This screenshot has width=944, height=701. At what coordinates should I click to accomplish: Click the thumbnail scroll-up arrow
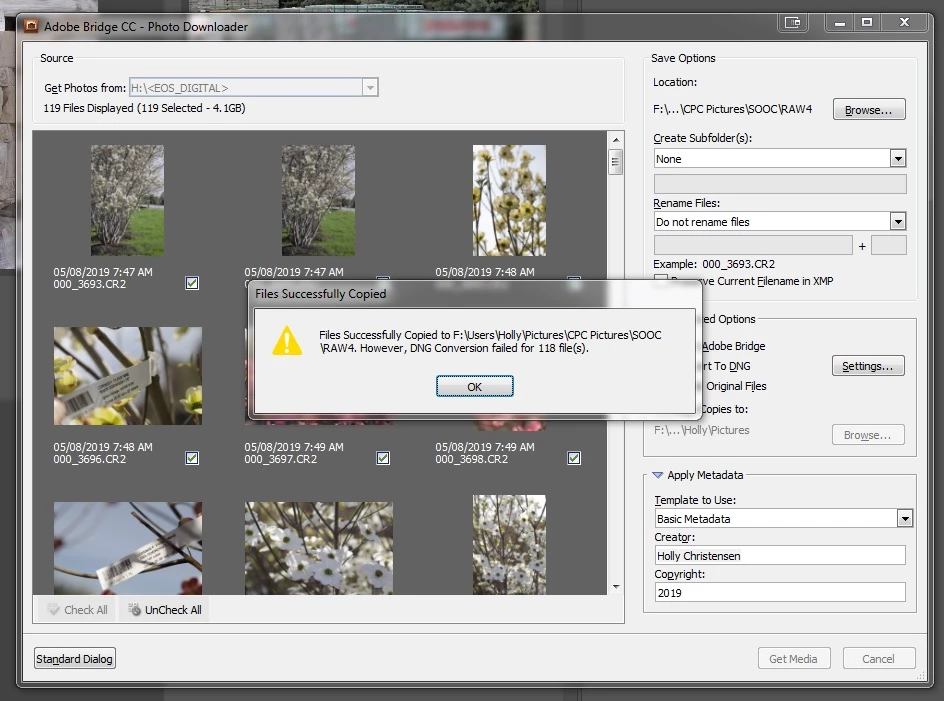click(x=615, y=140)
